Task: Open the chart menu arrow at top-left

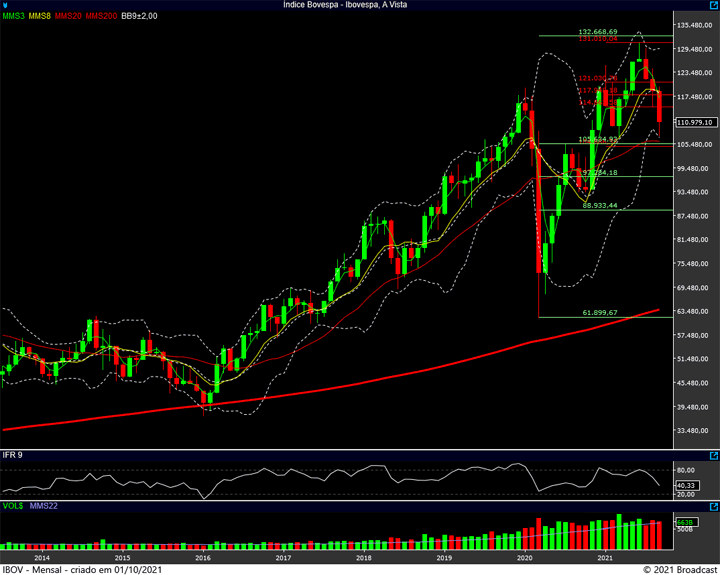Action: click(x=5, y=5)
